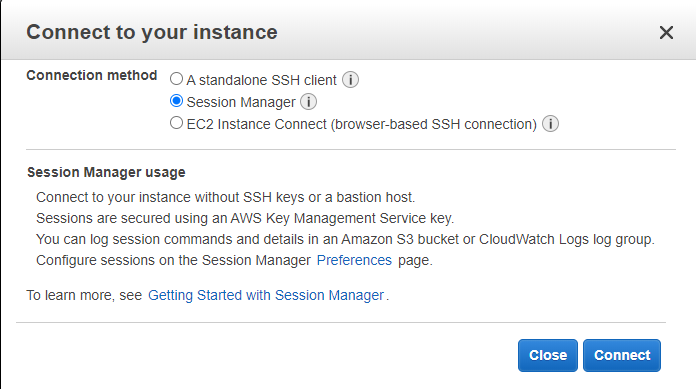Click the 'Connect to your instance' title
This screenshot has height=389, width=696.
tap(152, 32)
